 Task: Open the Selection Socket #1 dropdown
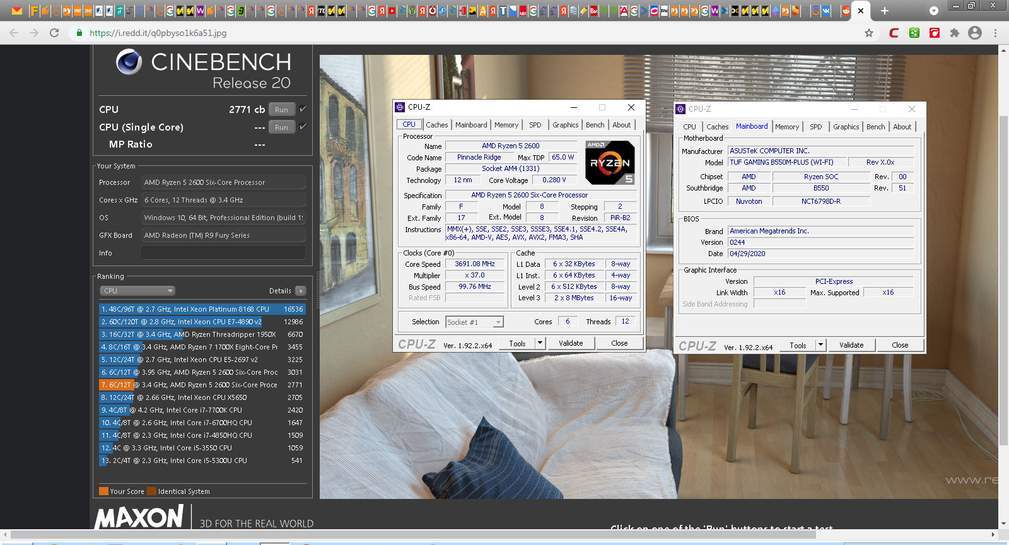tap(474, 322)
